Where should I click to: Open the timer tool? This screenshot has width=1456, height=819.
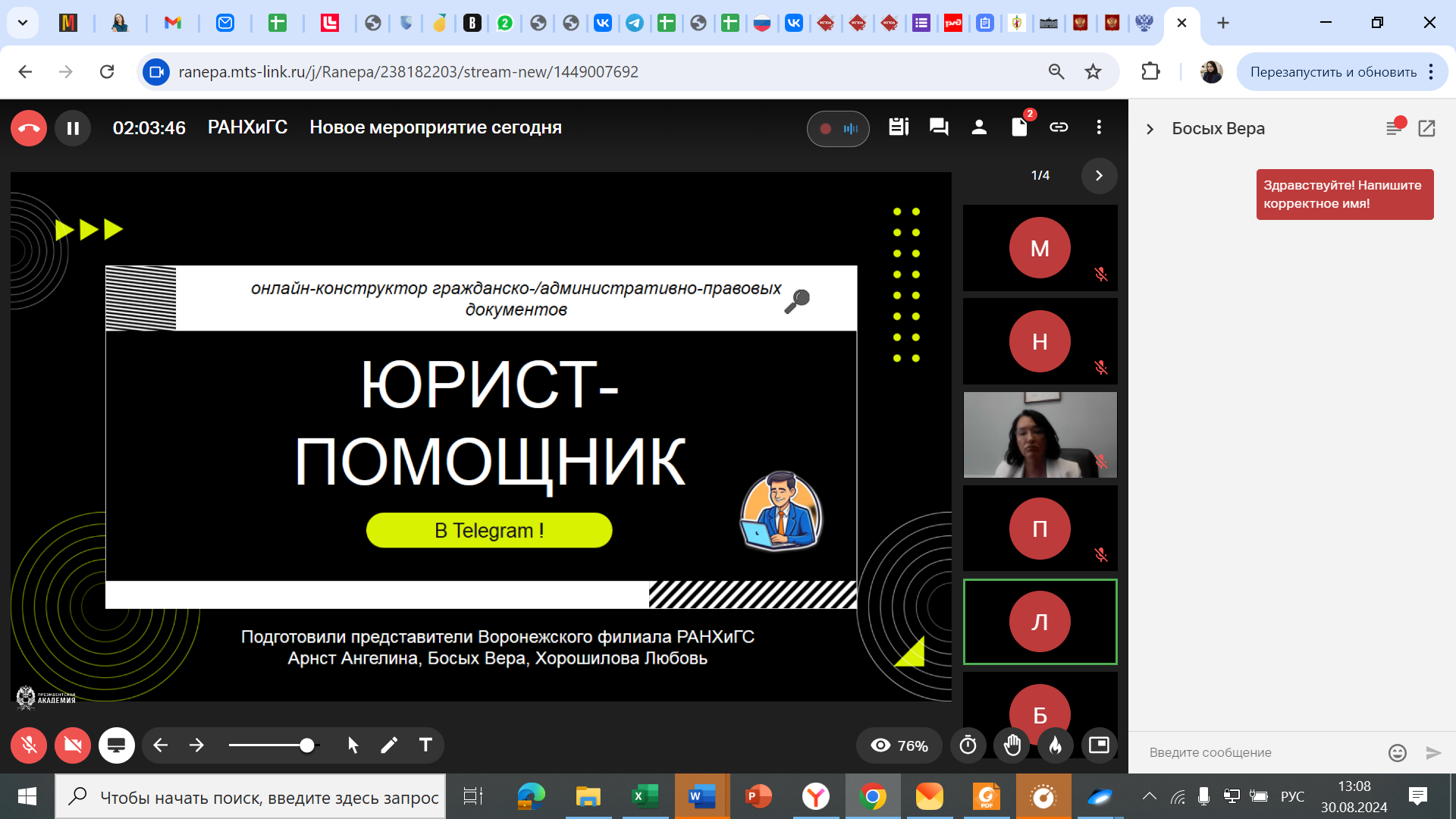point(968,745)
